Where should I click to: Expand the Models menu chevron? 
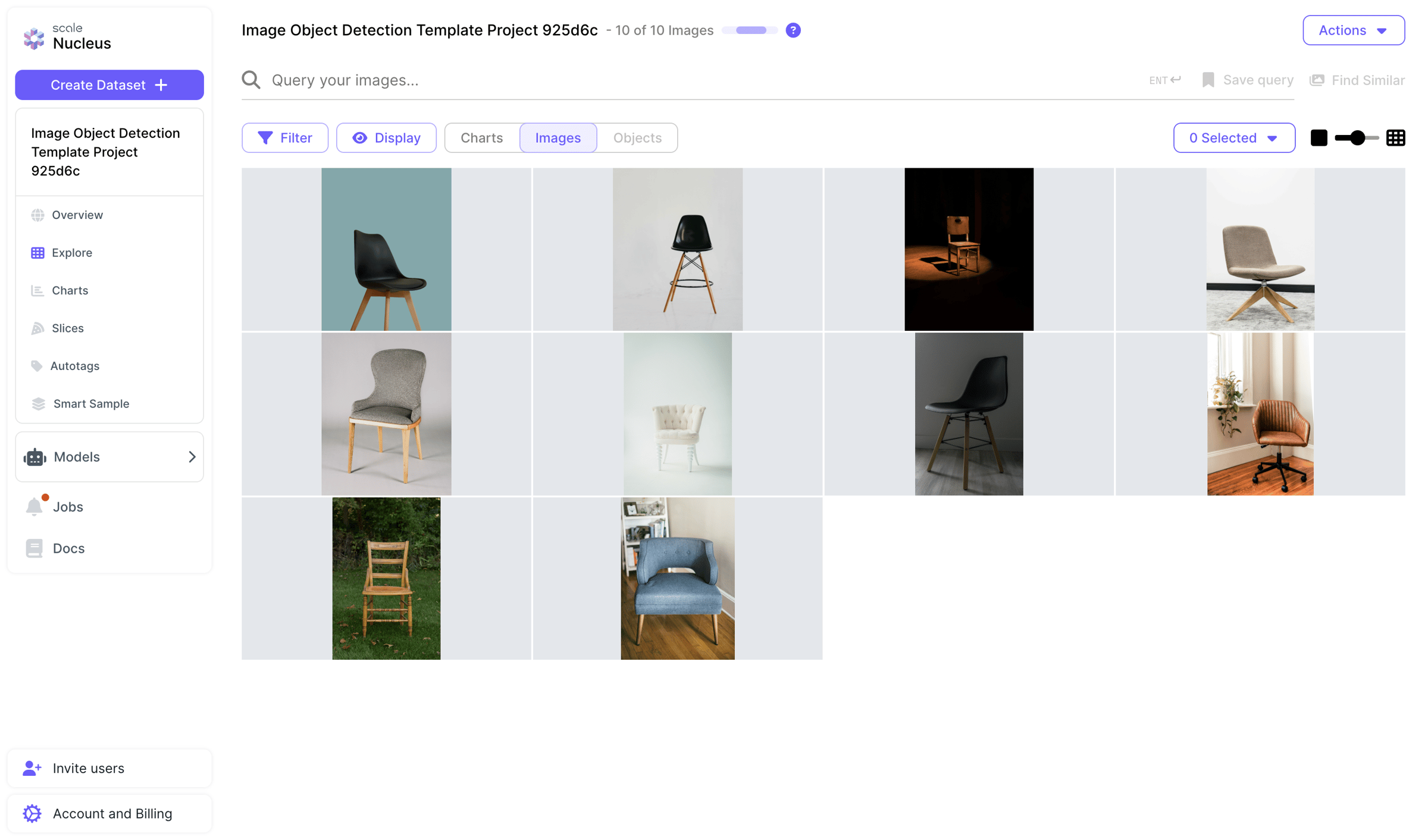(192, 456)
